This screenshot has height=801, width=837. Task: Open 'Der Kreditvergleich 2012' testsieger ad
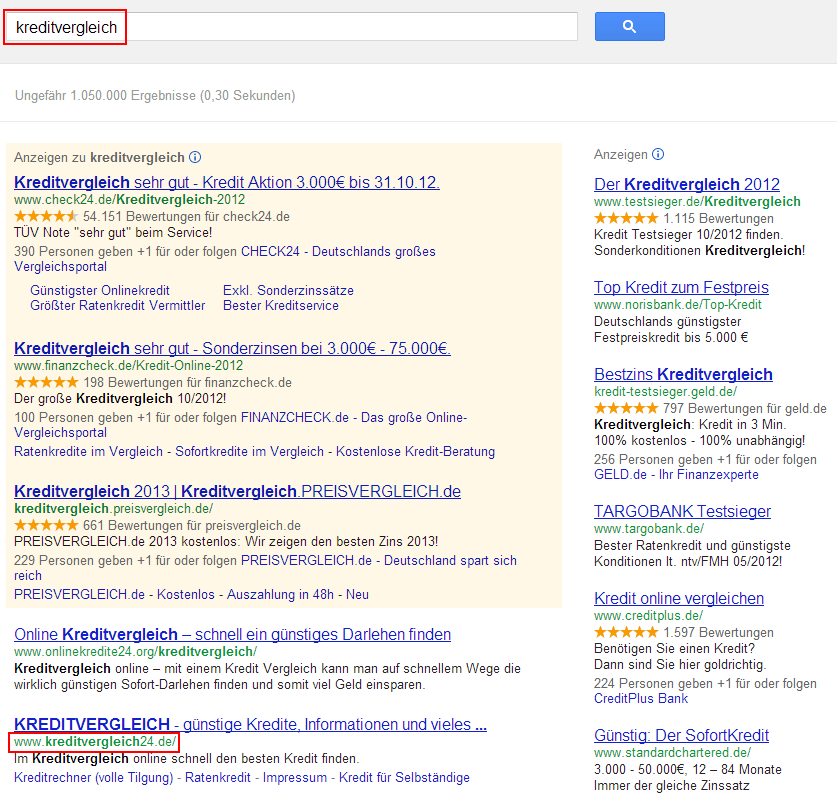coord(686,184)
